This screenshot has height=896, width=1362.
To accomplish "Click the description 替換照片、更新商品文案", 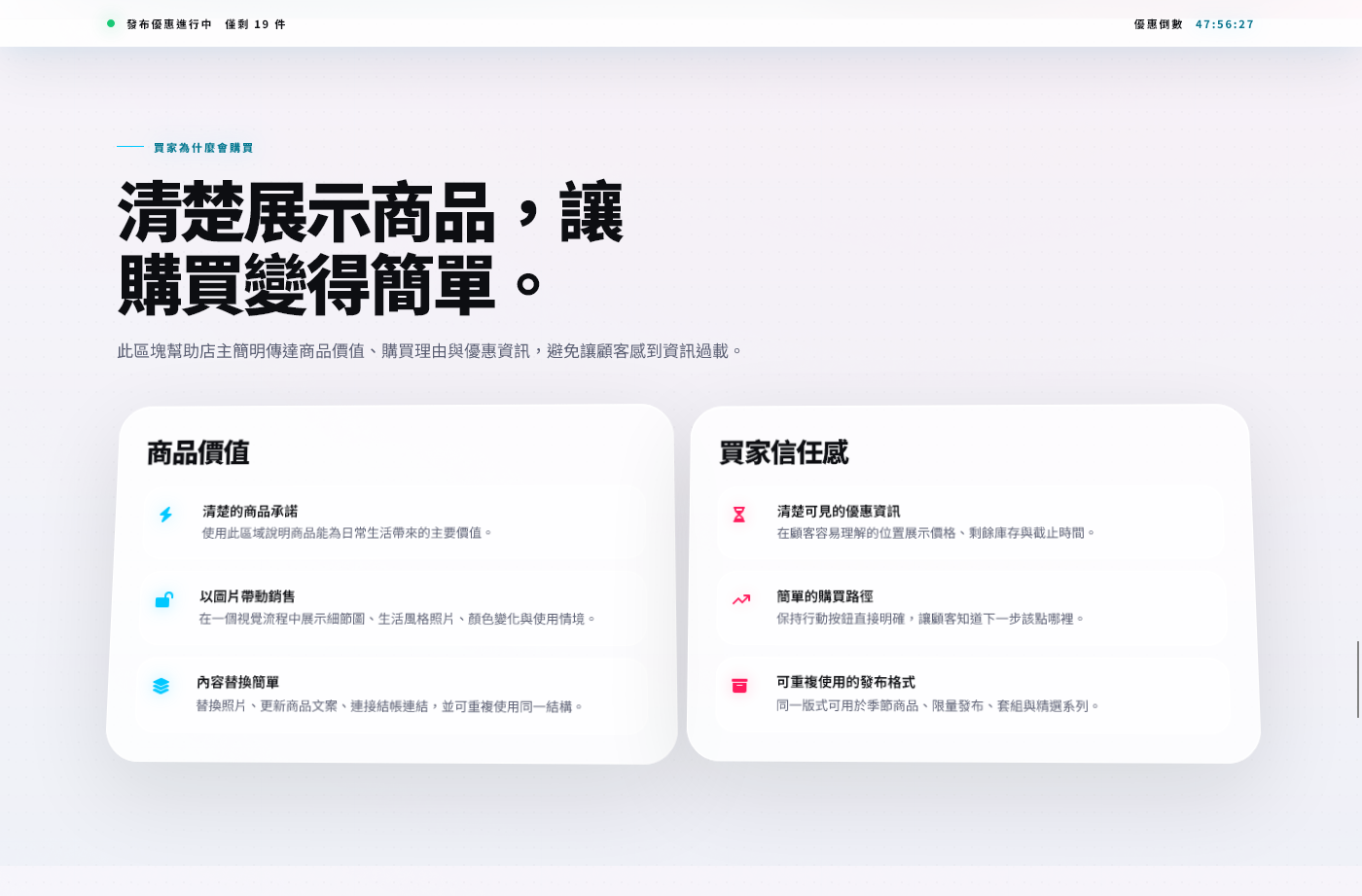I will (x=389, y=706).
